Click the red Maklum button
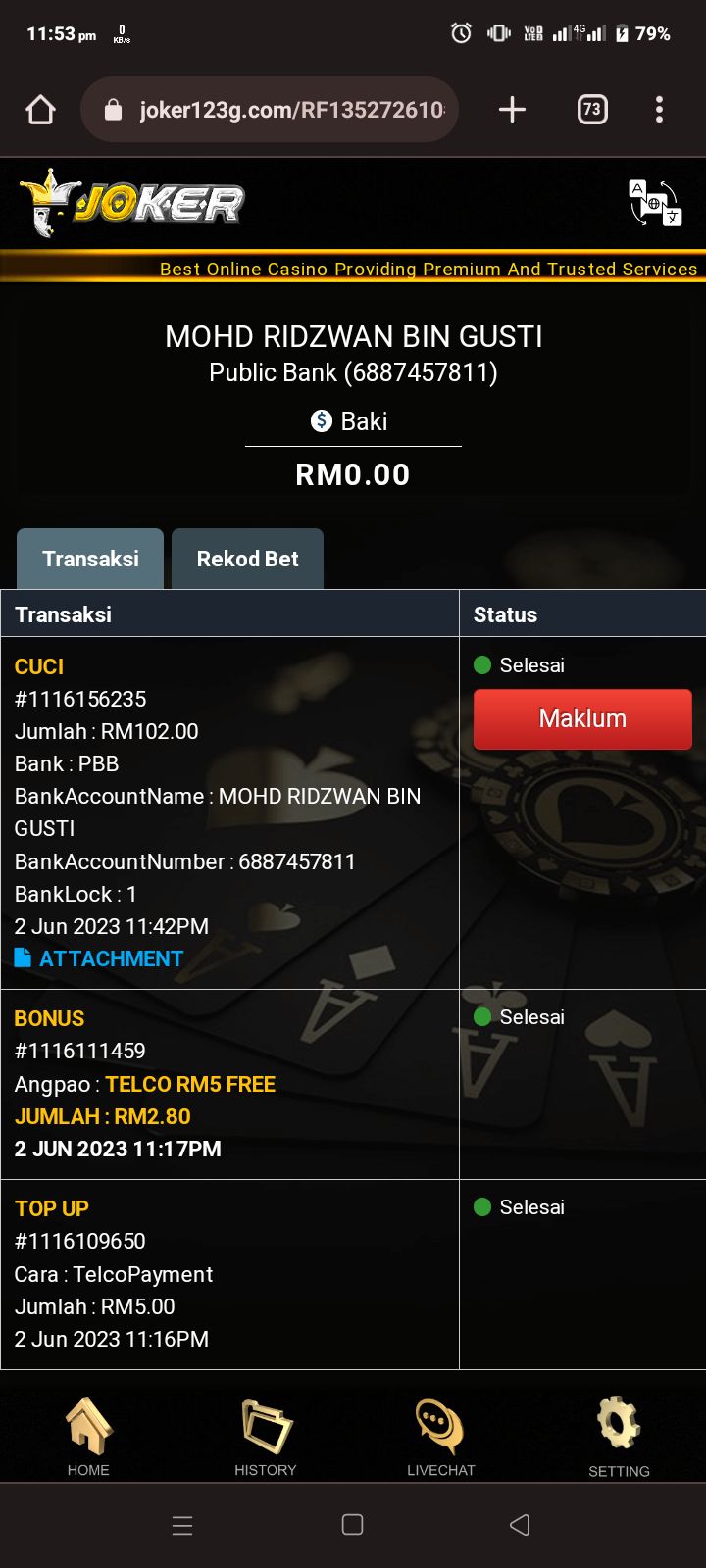This screenshot has height=1568, width=706. [582, 719]
